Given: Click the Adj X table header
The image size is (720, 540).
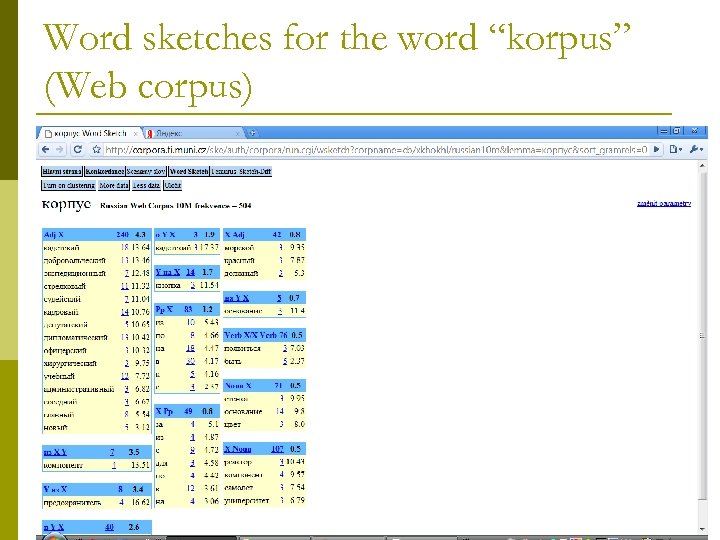Looking at the screenshot, I should (x=96, y=234).
